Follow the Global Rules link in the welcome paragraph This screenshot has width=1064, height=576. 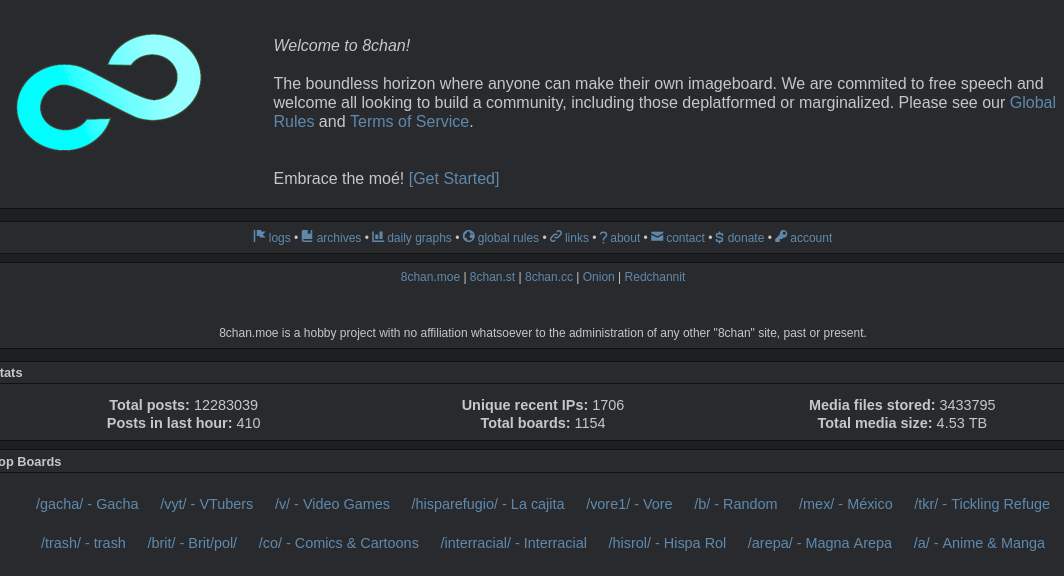1032,102
